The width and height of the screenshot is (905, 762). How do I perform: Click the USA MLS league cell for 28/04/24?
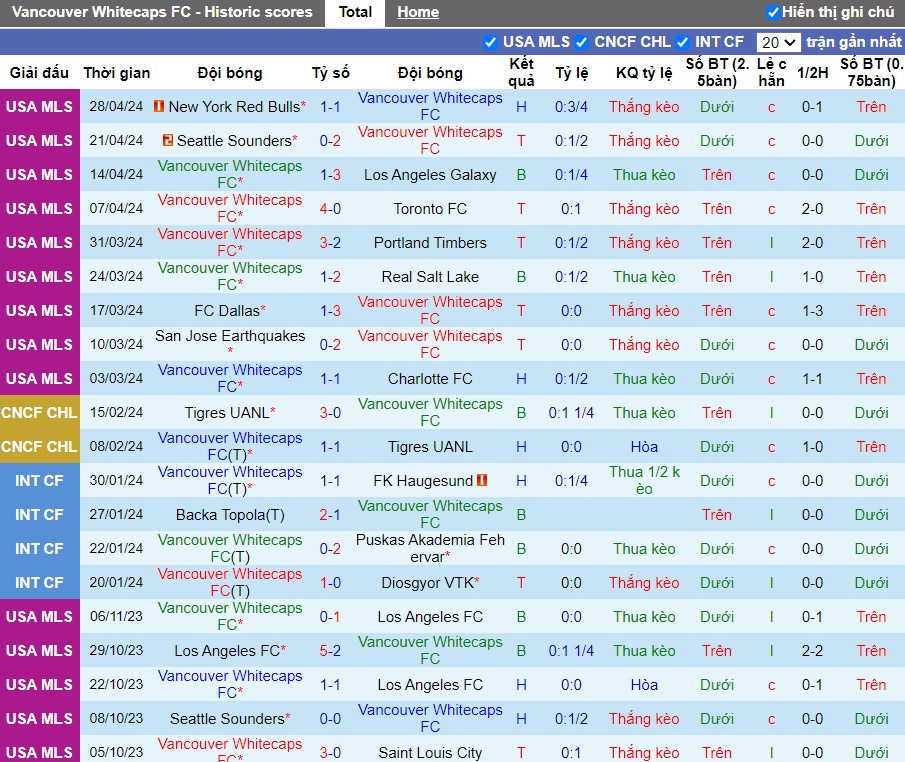[x=39, y=107]
